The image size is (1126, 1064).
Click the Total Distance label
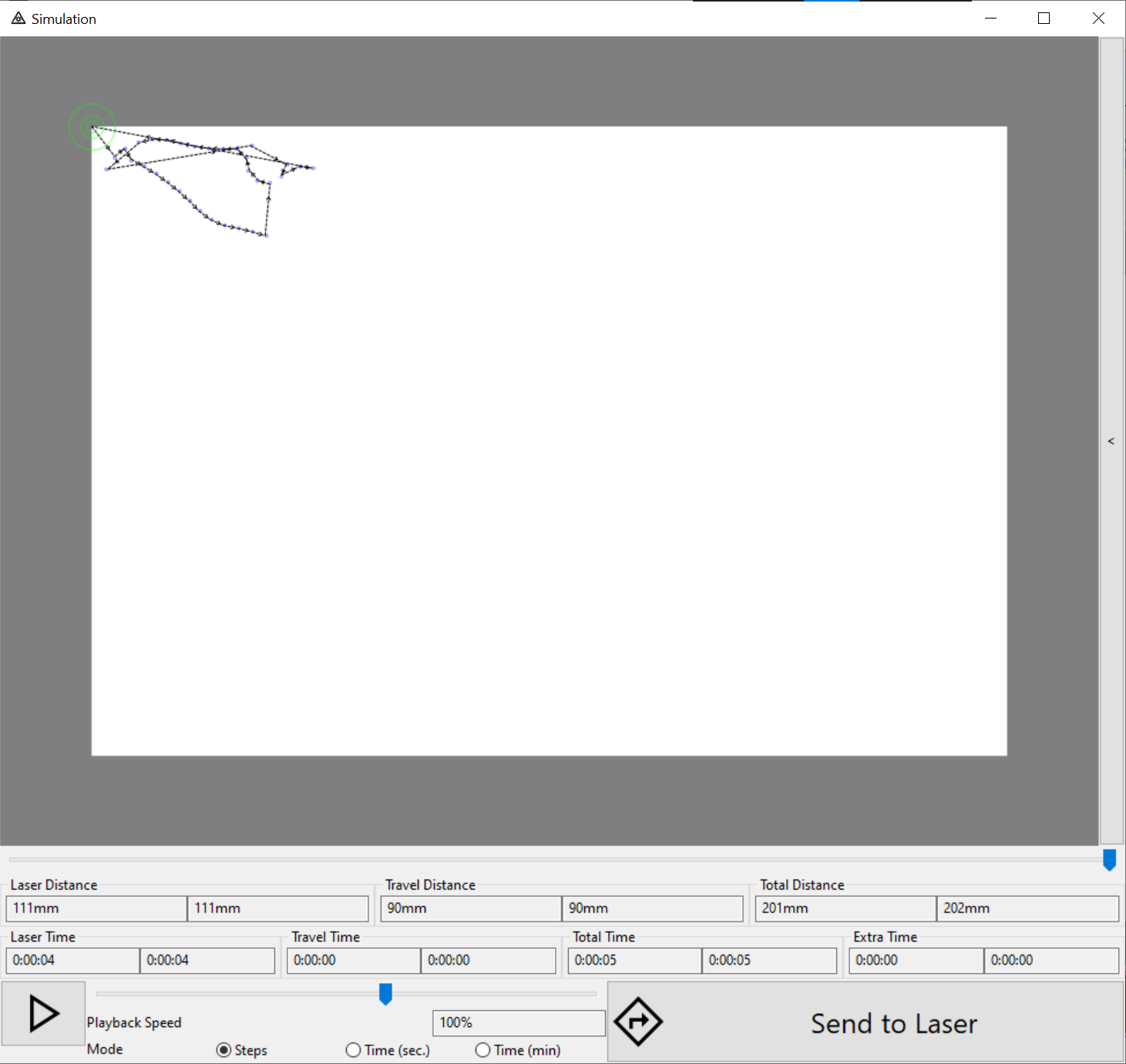click(x=802, y=885)
